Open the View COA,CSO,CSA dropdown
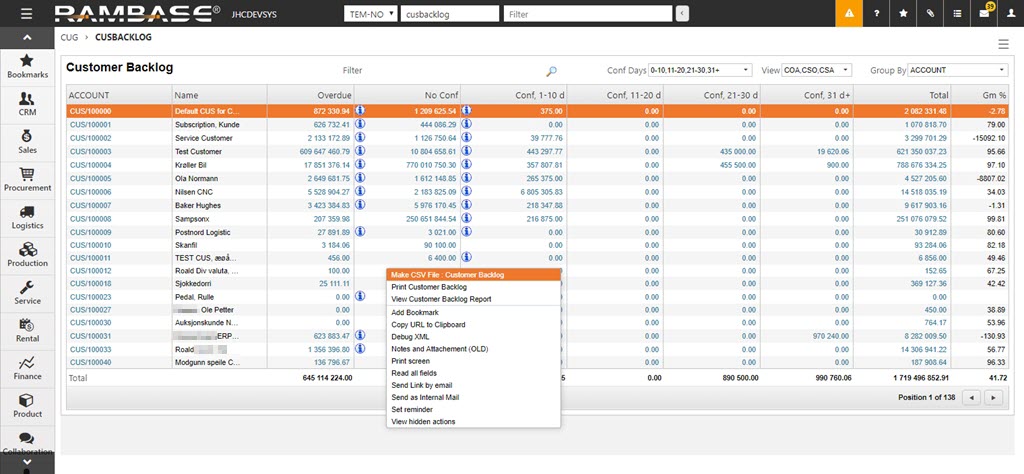This screenshot has width=1024, height=474. click(817, 70)
